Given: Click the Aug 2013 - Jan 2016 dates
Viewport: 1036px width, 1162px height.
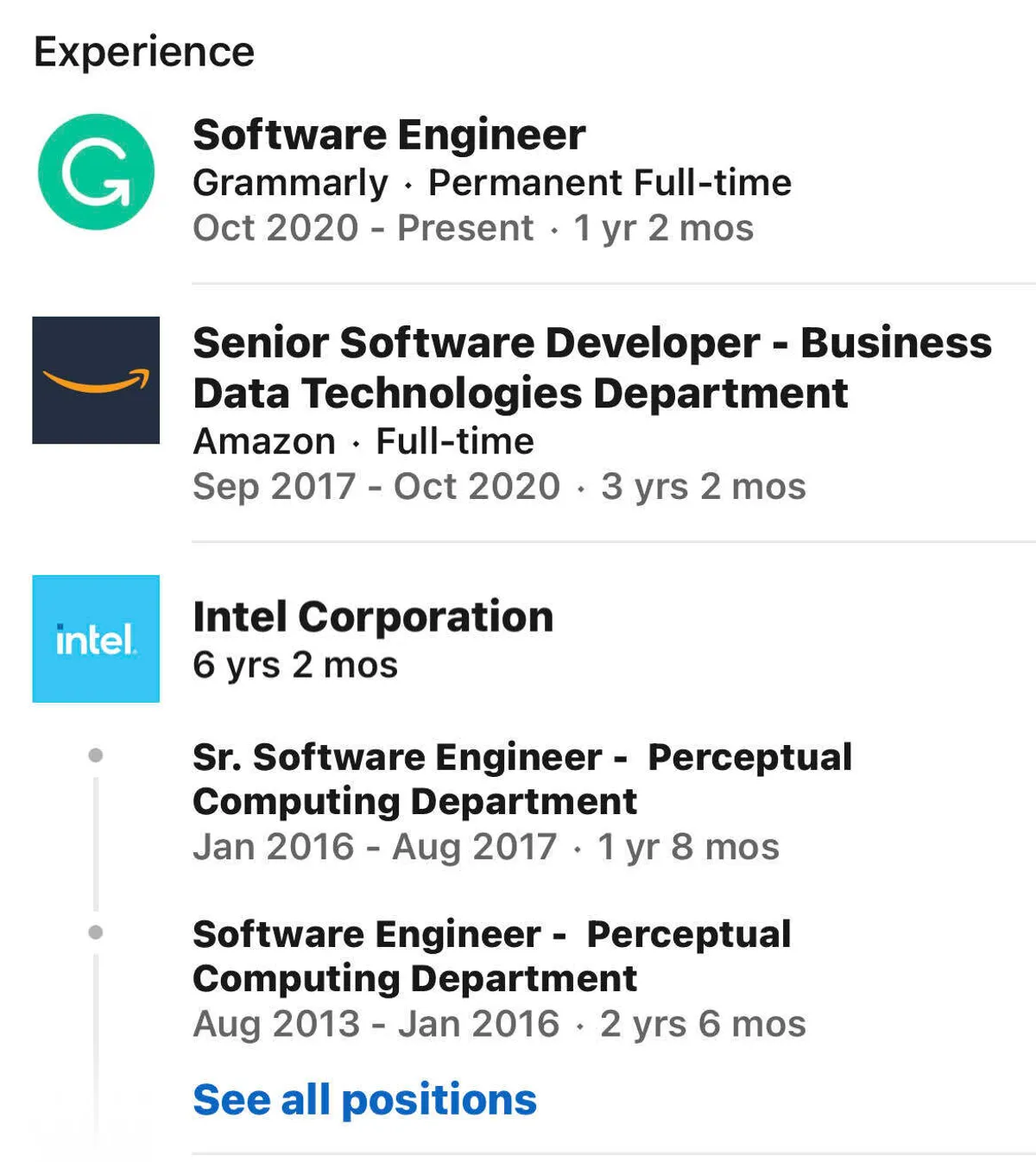Looking at the screenshot, I should coord(376,1025).
